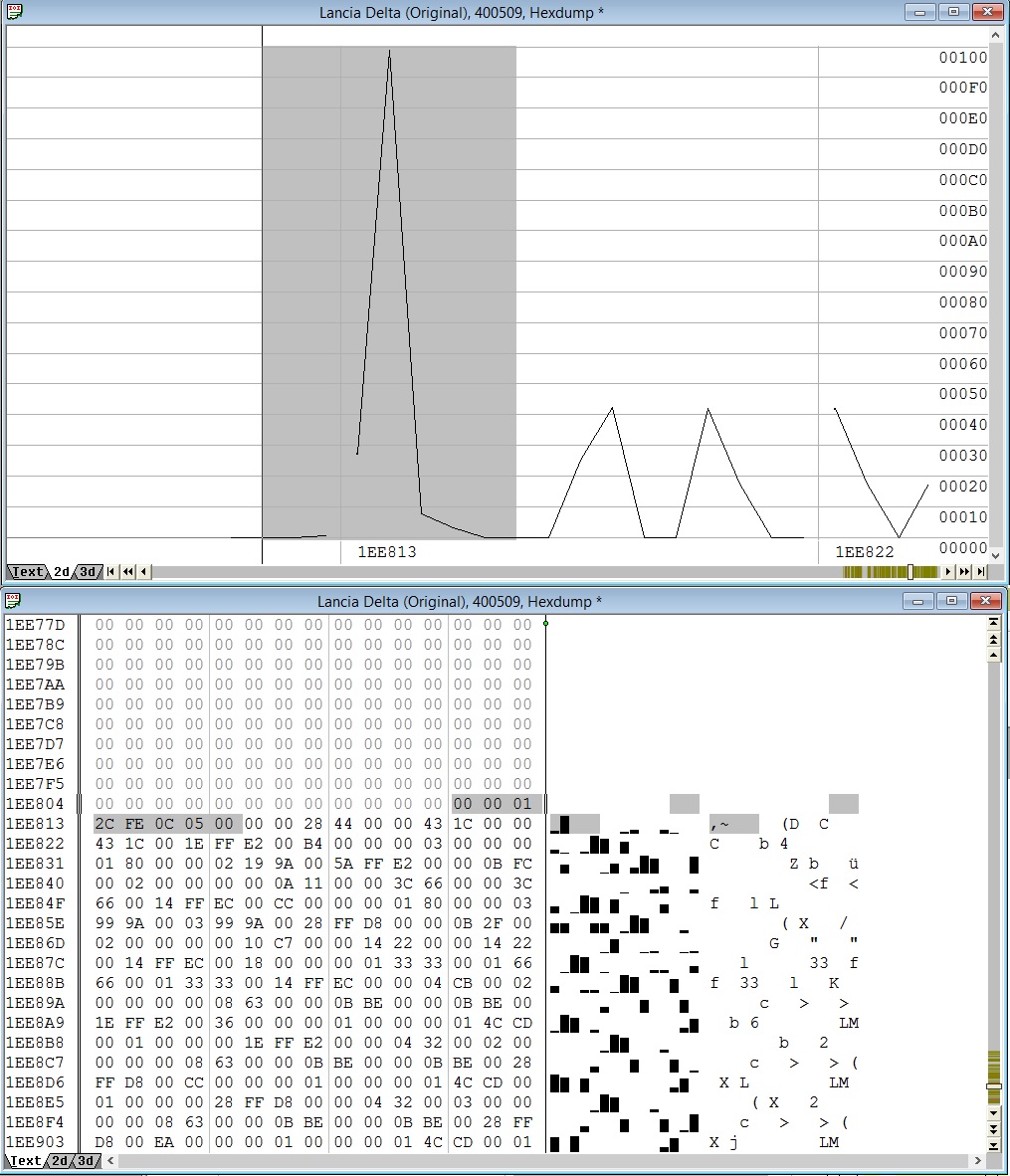Click top window horizontal scrollbar thumb

[910, 571]
